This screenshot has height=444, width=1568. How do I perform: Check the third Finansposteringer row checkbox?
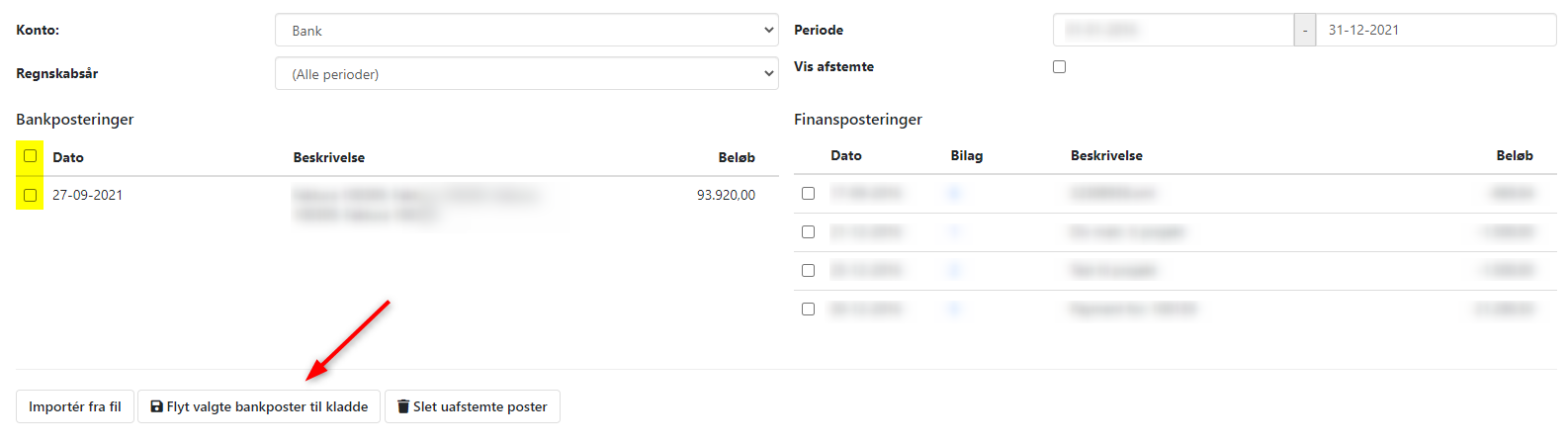pyautogui.click(x=809, y=271)
